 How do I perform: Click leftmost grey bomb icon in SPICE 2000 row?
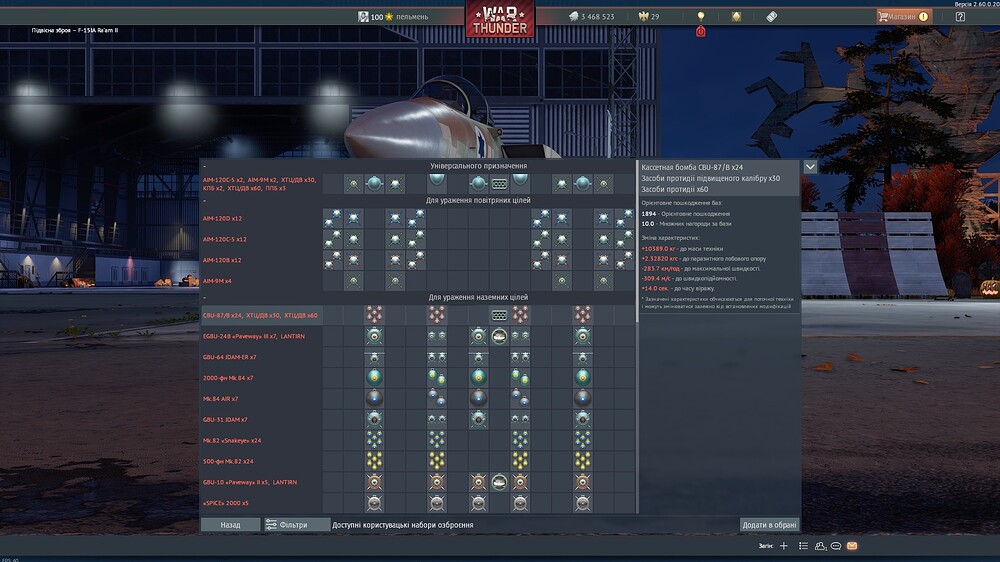click(x=374, y=503)
